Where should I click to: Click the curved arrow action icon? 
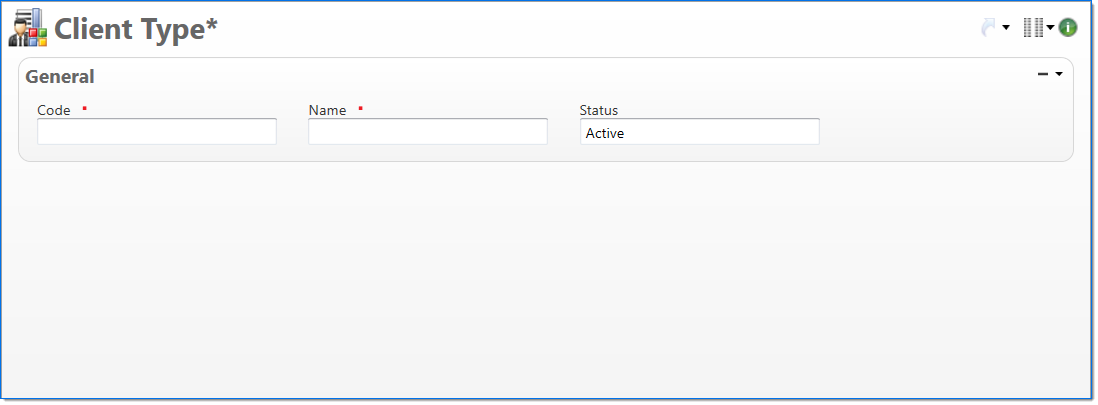pos(989,28)
